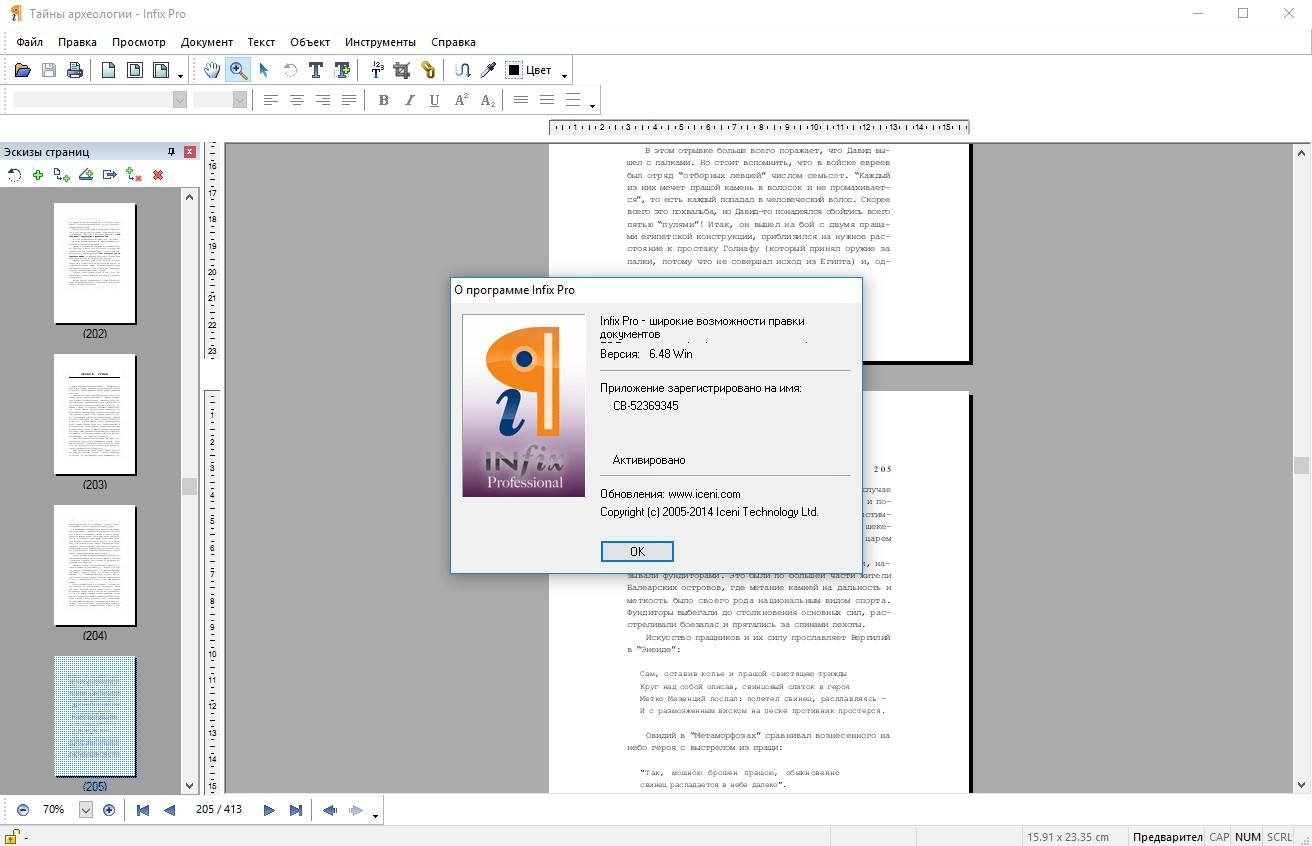Click the page number field 205 / 413
The width and height of the screenshot is (1312, 846).
pyautogui.click(x=219, y=810)
